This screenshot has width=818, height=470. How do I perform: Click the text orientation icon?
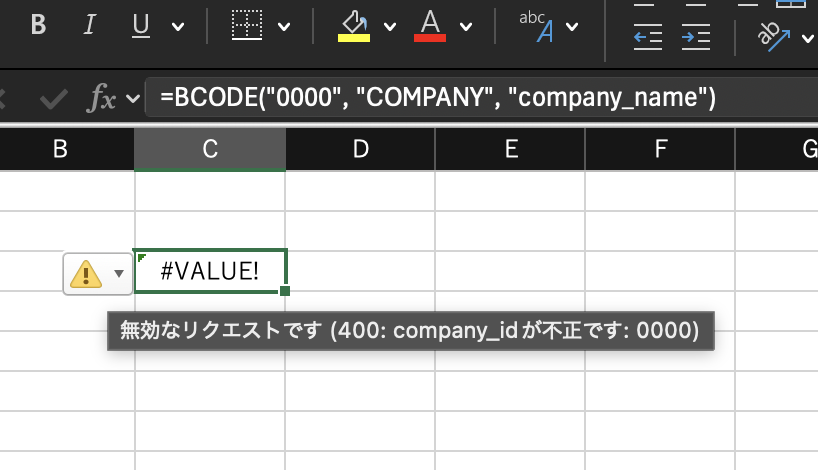pos(775,37)
